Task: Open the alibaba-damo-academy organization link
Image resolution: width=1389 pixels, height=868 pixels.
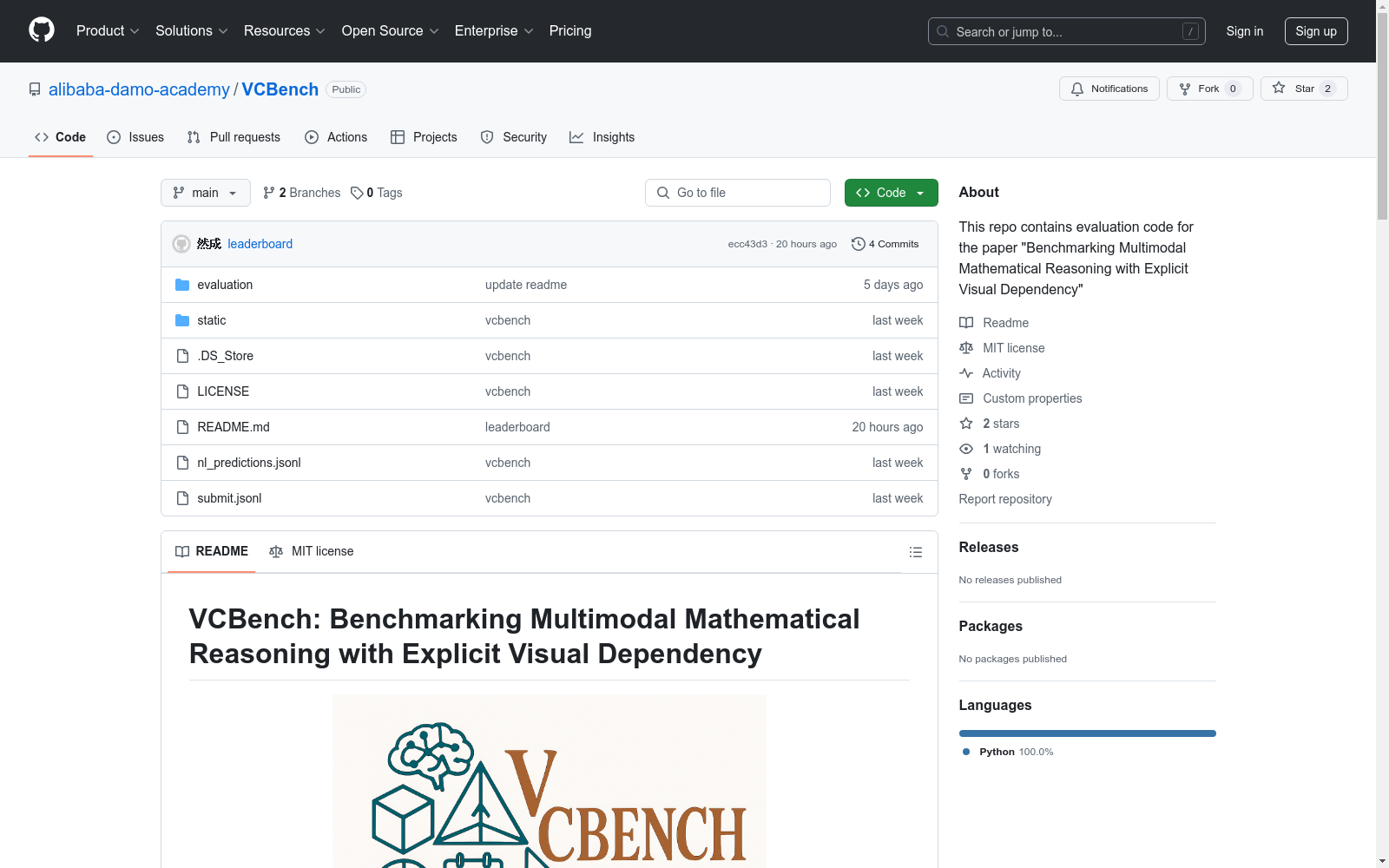Action: [x=139, y=89]
